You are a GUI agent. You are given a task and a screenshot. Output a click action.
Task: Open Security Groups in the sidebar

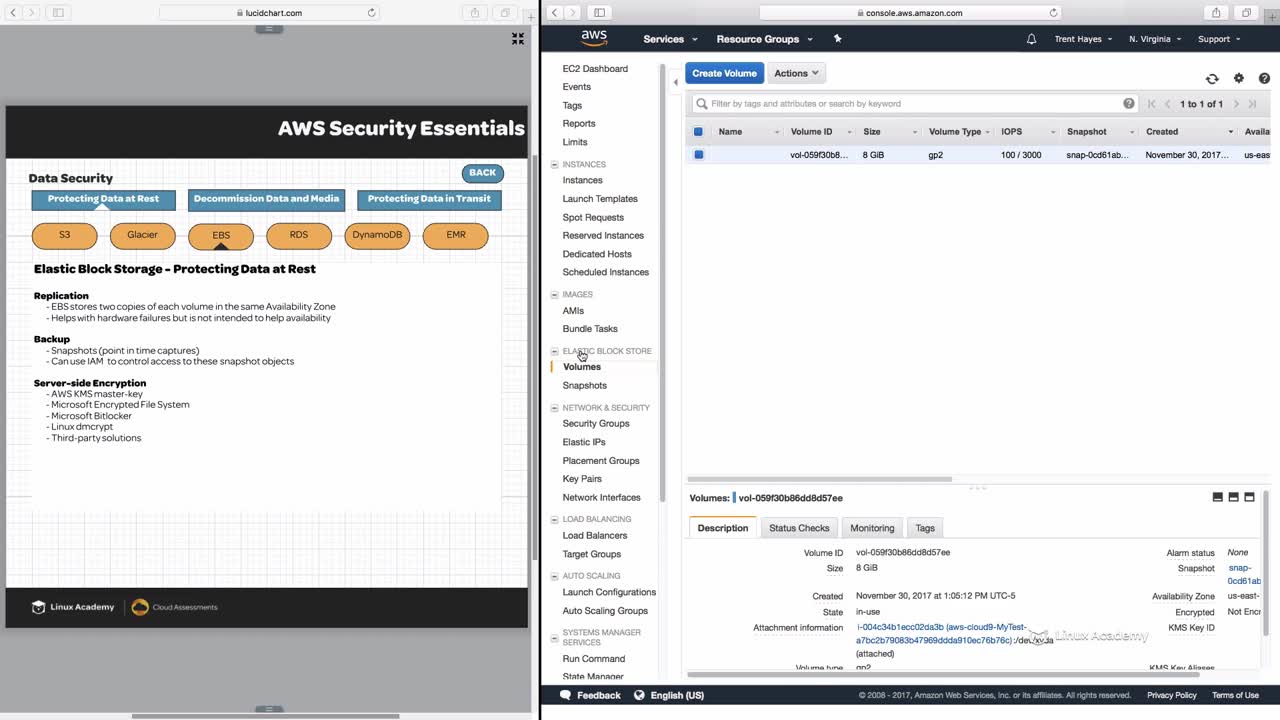click(x=596, y=424)
